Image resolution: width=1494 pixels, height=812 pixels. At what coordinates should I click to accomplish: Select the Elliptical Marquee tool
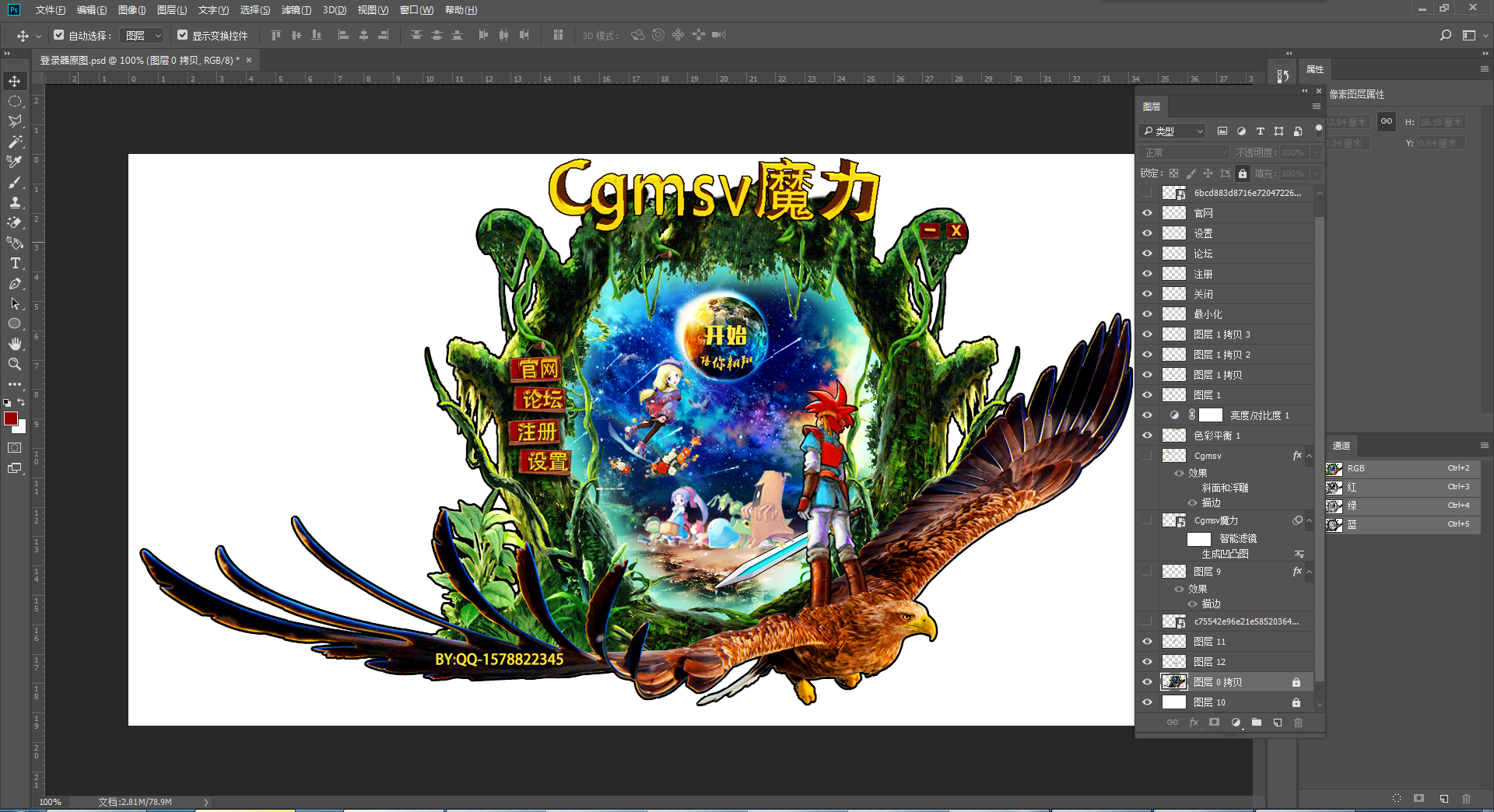(x=15, y=101)
